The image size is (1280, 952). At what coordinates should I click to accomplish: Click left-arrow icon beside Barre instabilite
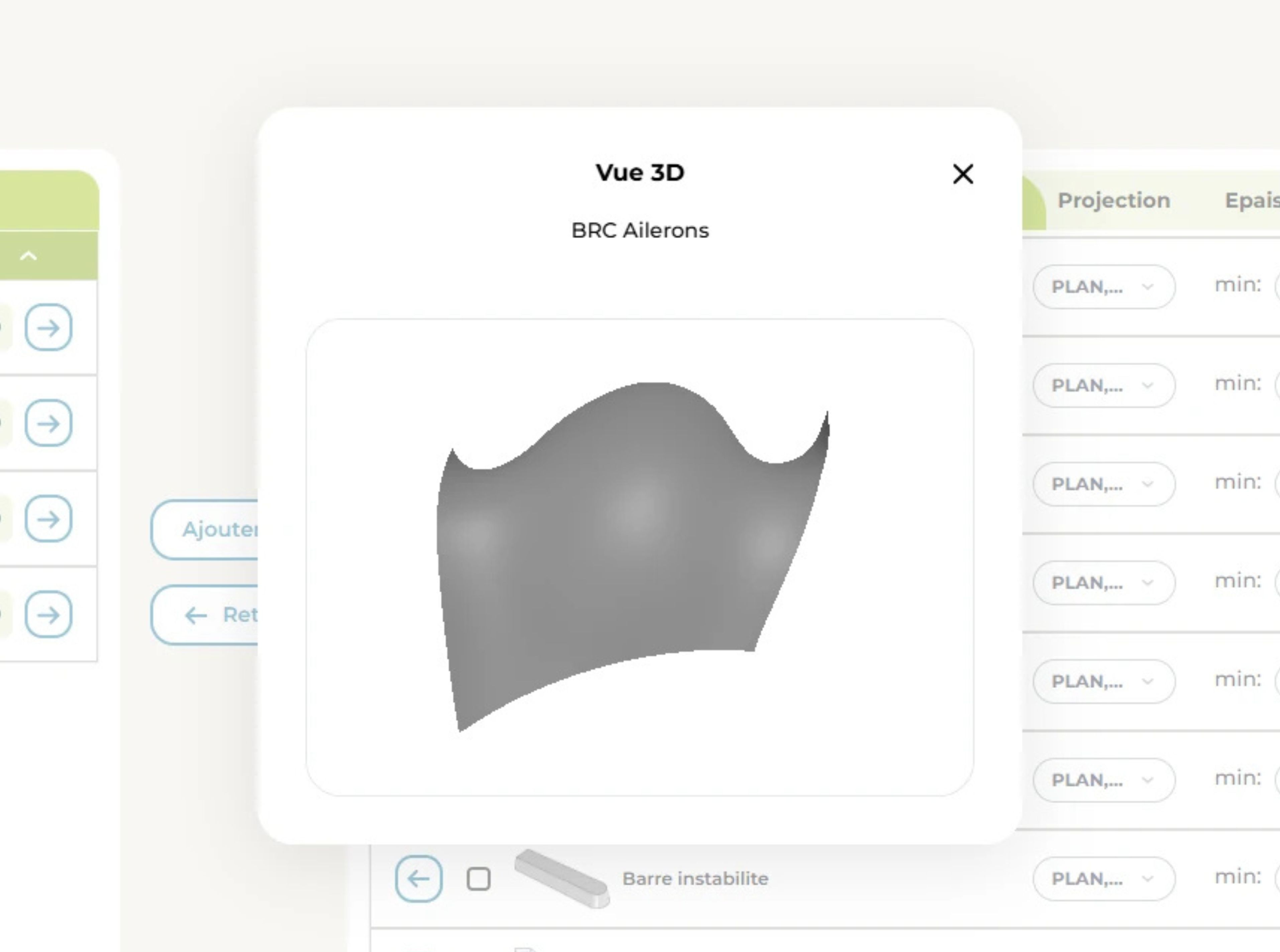click(418, 879)
